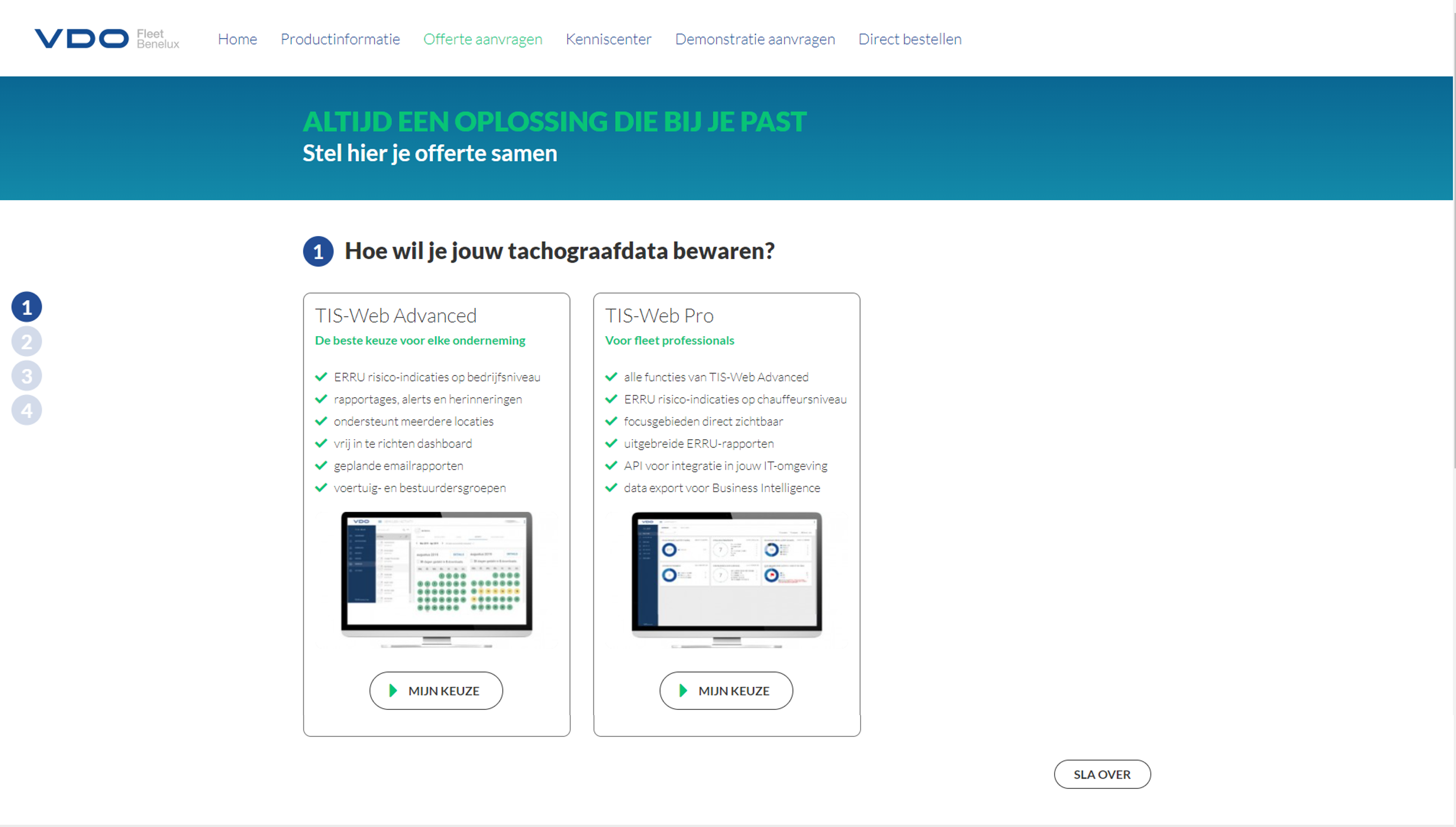
Task: Click heading 'Hoe wil je jouw tachograafdata bewaren?'
Action: click(559, 251)
